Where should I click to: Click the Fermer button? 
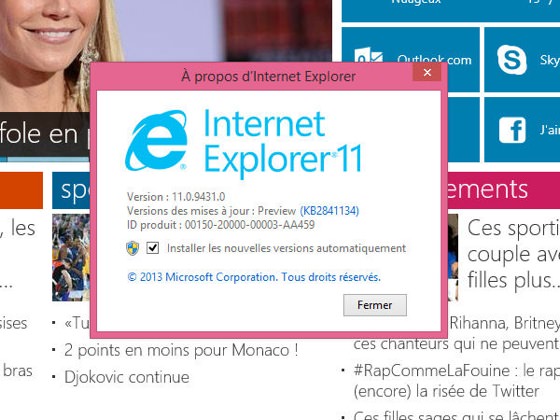point(375,305)
